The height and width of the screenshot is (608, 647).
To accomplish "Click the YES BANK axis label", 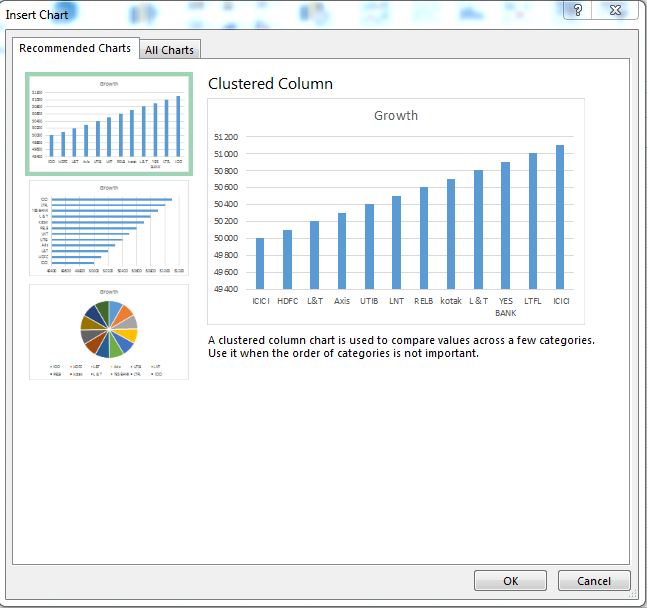I will coord(505,307).
